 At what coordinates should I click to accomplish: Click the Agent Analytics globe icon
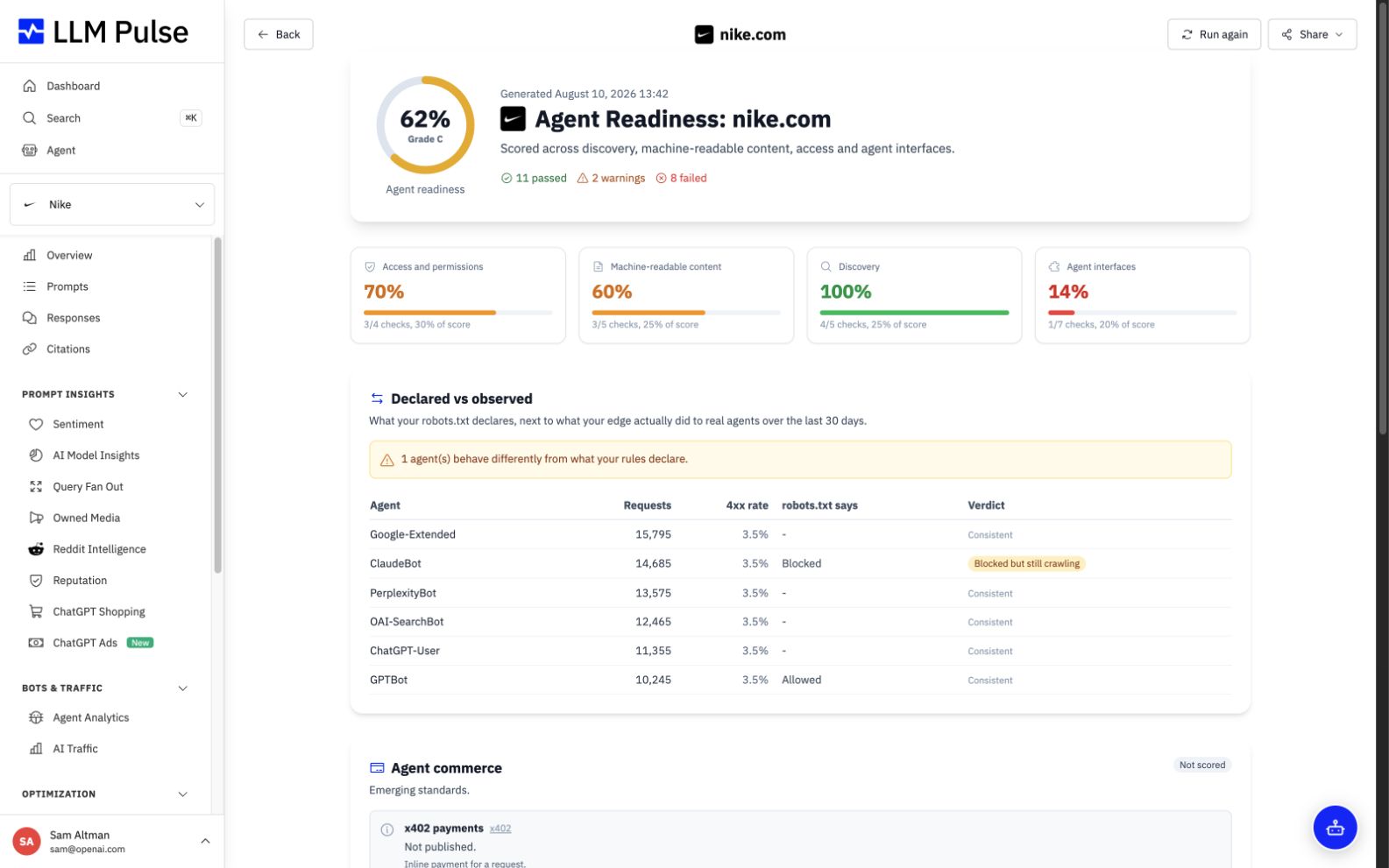[36, 718]
